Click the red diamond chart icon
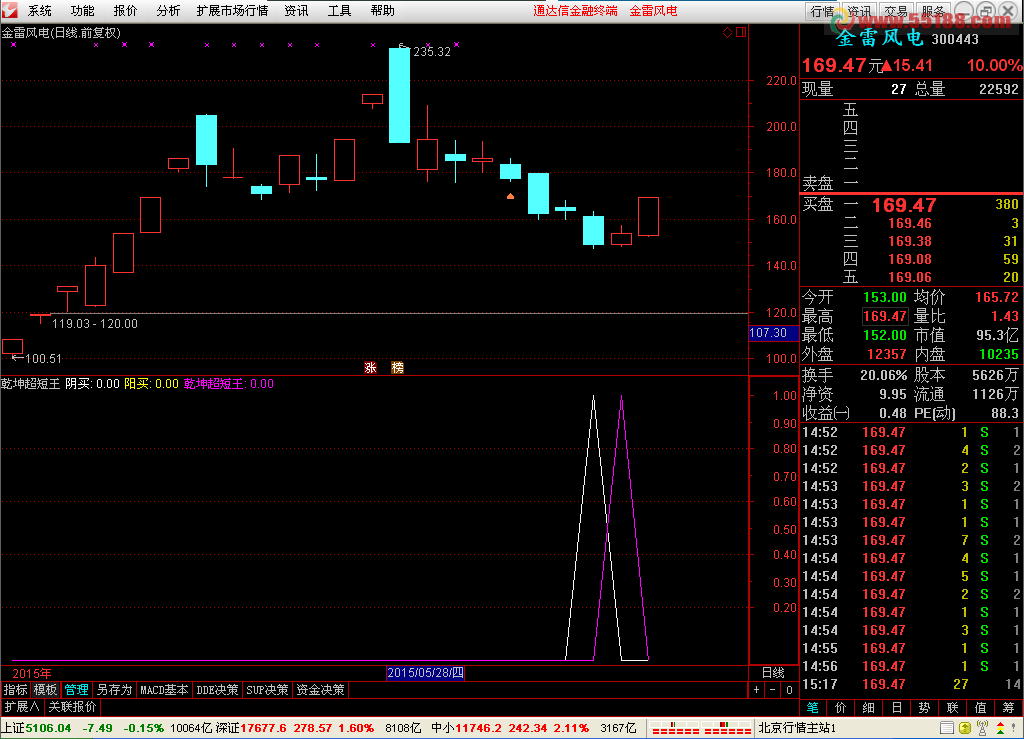This screenshot has height=739, width=1024. (728, 33)
